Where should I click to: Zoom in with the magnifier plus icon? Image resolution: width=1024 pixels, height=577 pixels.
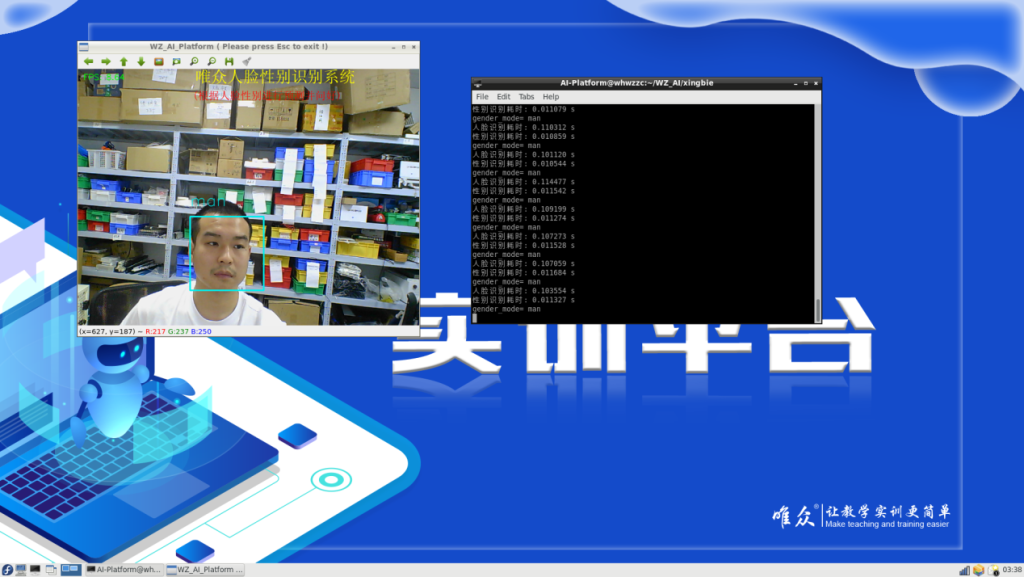pyautogui.click(x=194, y=61)
